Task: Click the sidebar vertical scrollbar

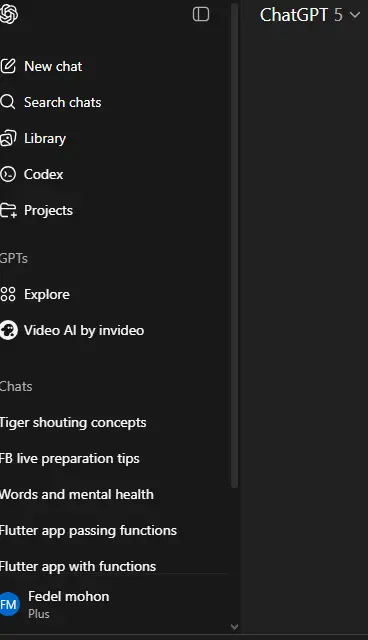Action: [x=234, y=245]
